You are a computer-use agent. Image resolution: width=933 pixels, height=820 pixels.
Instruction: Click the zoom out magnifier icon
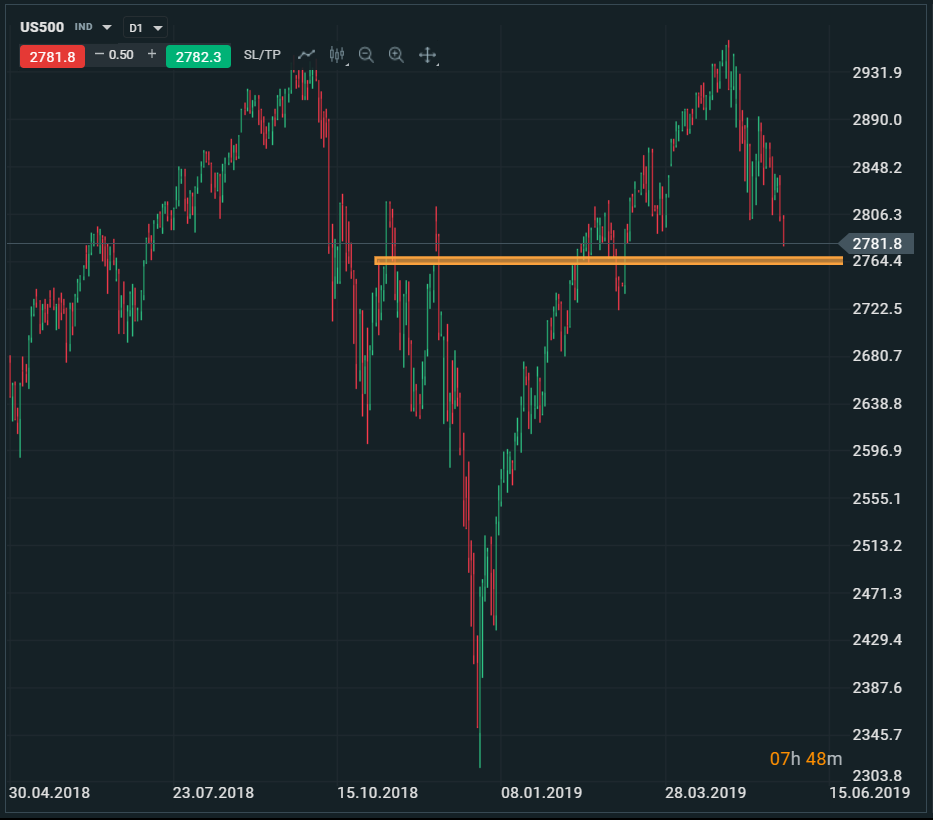coord(366,55)
